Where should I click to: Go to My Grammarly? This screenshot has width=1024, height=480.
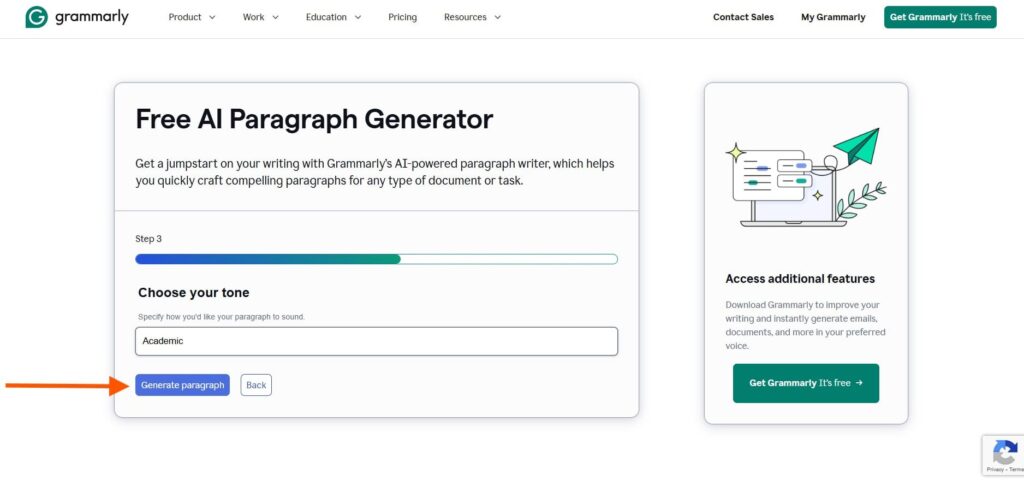(833, 17)
